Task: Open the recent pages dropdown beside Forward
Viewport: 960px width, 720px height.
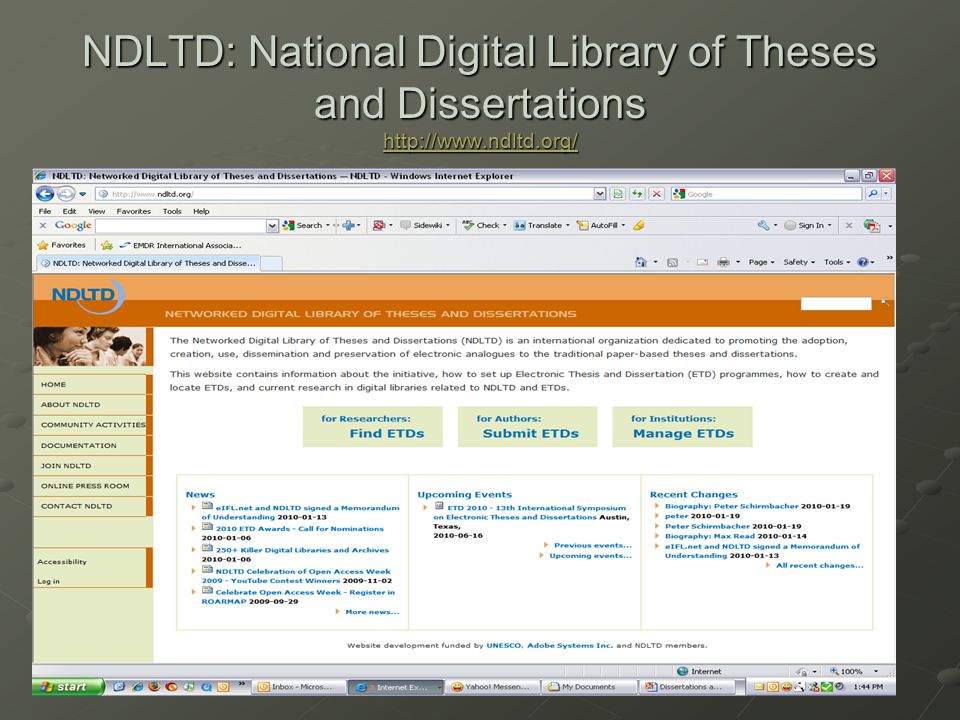Action: coord(83,195)
